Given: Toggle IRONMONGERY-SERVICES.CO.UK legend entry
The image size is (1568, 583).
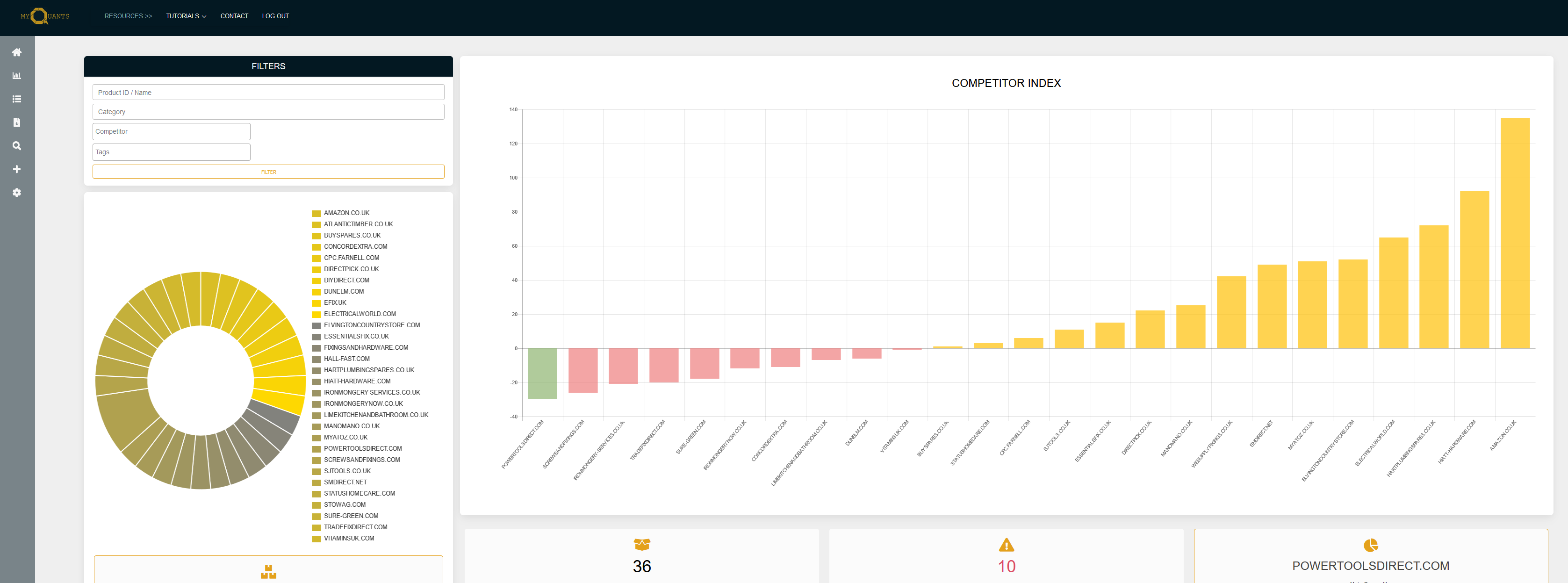Looking at the screenshot, I should [x=366, y=393].
